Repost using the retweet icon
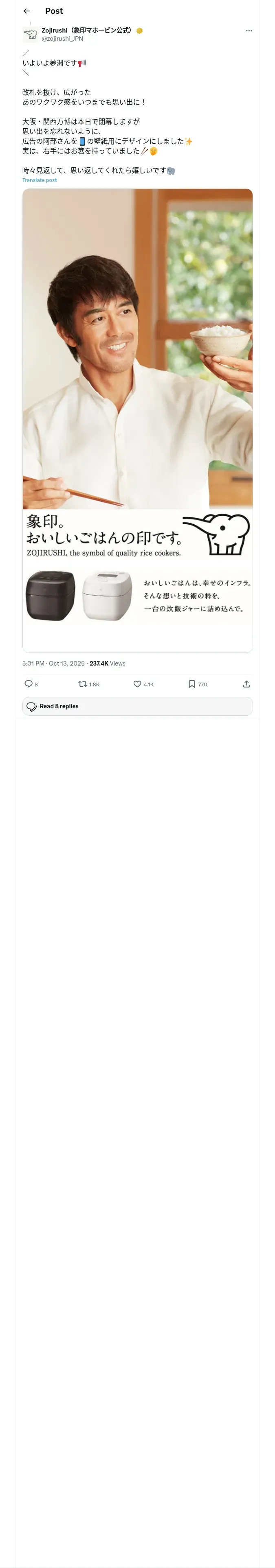This screenshot has height=1568, width=275. [x=82, y=683]
